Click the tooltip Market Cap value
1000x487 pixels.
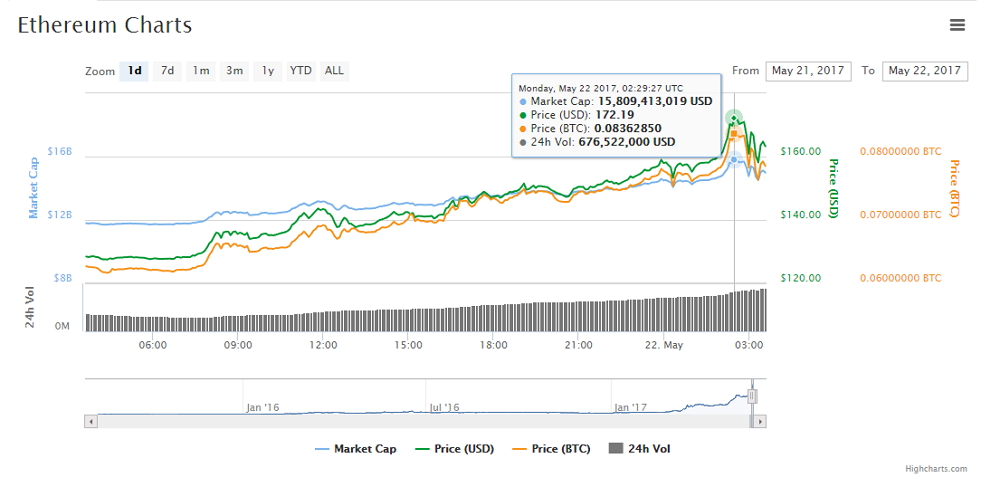click(655, 101)
